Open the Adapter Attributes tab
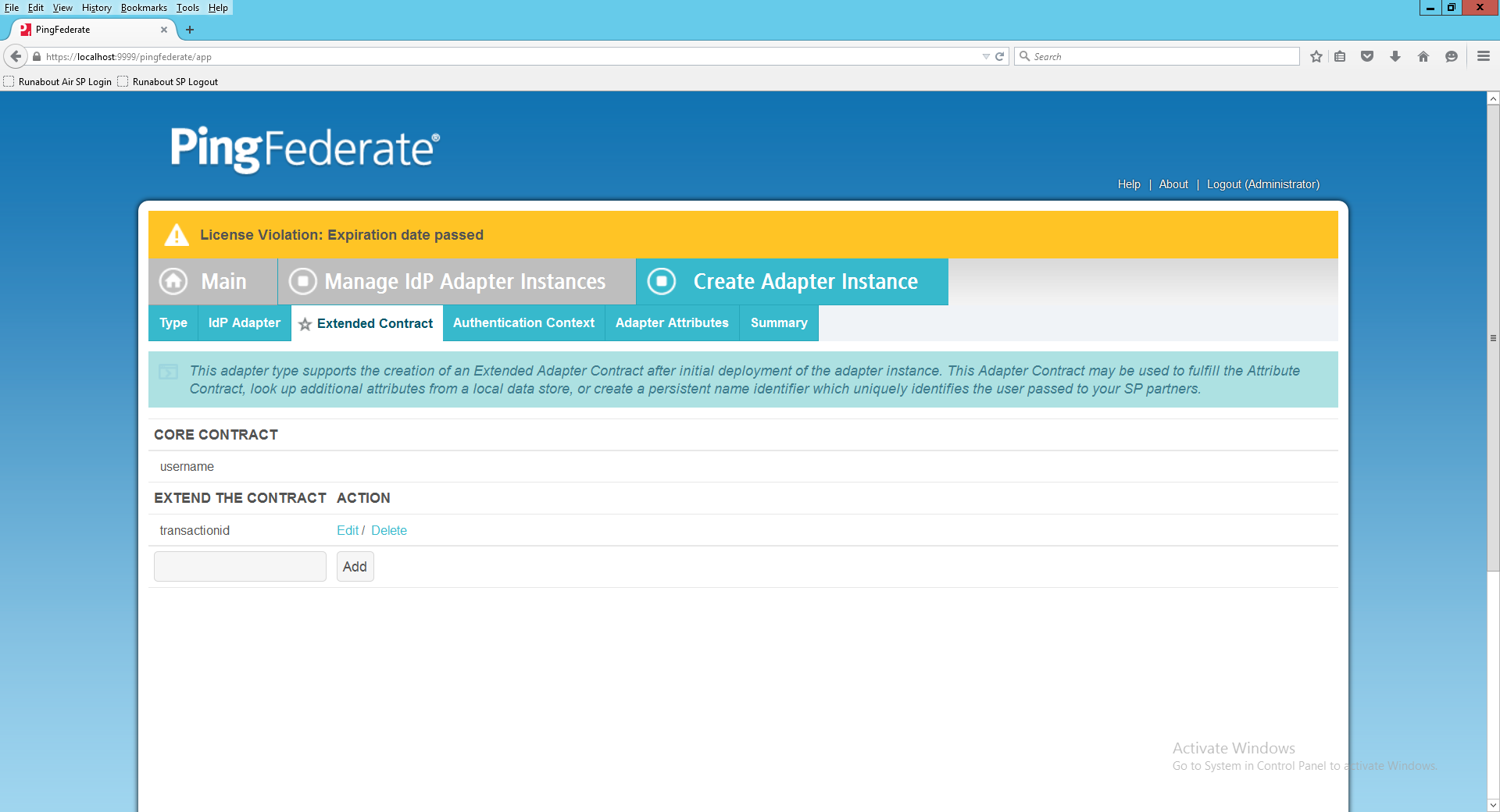 [672, 323]
